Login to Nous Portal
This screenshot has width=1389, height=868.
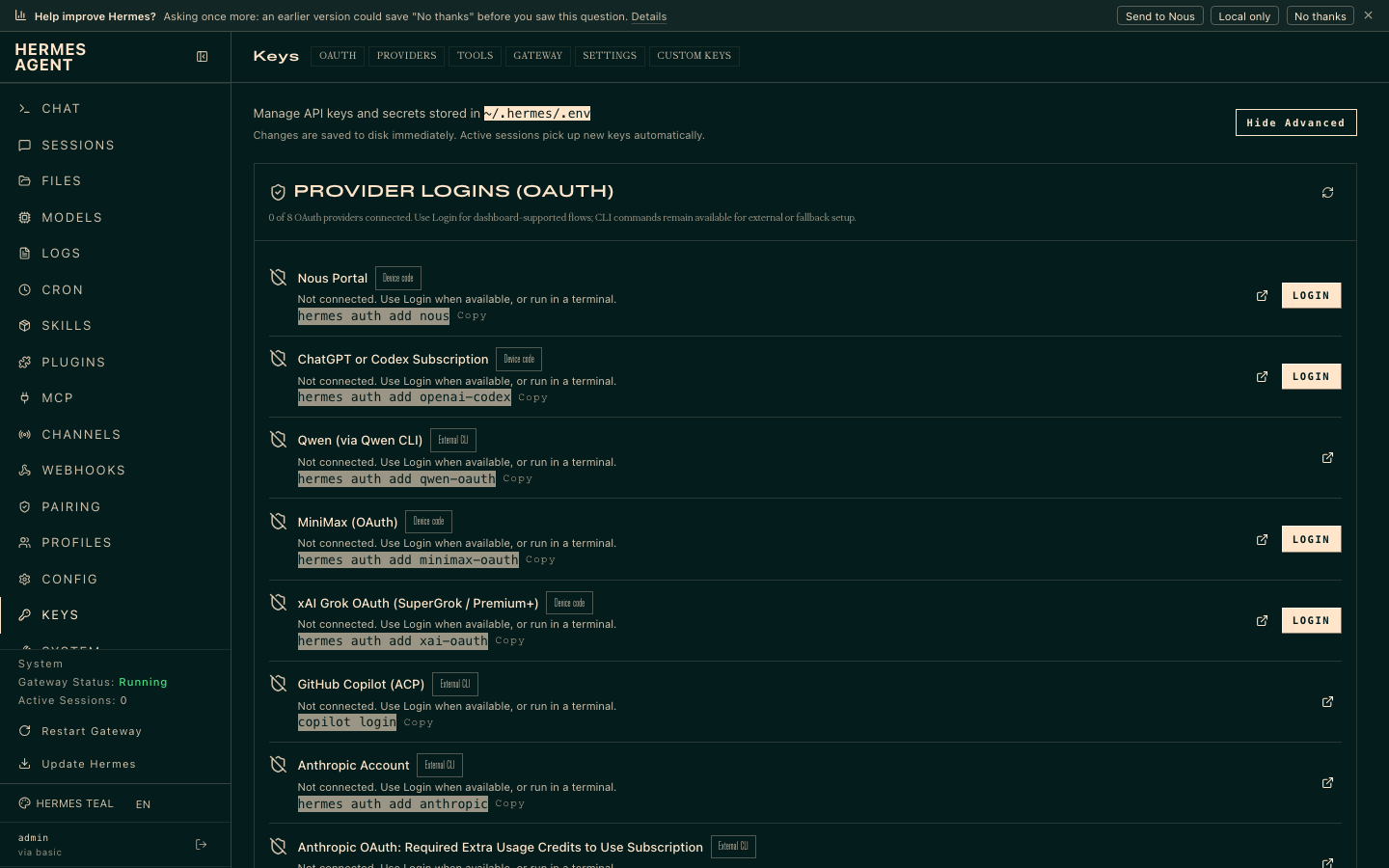click(1311, 296)
